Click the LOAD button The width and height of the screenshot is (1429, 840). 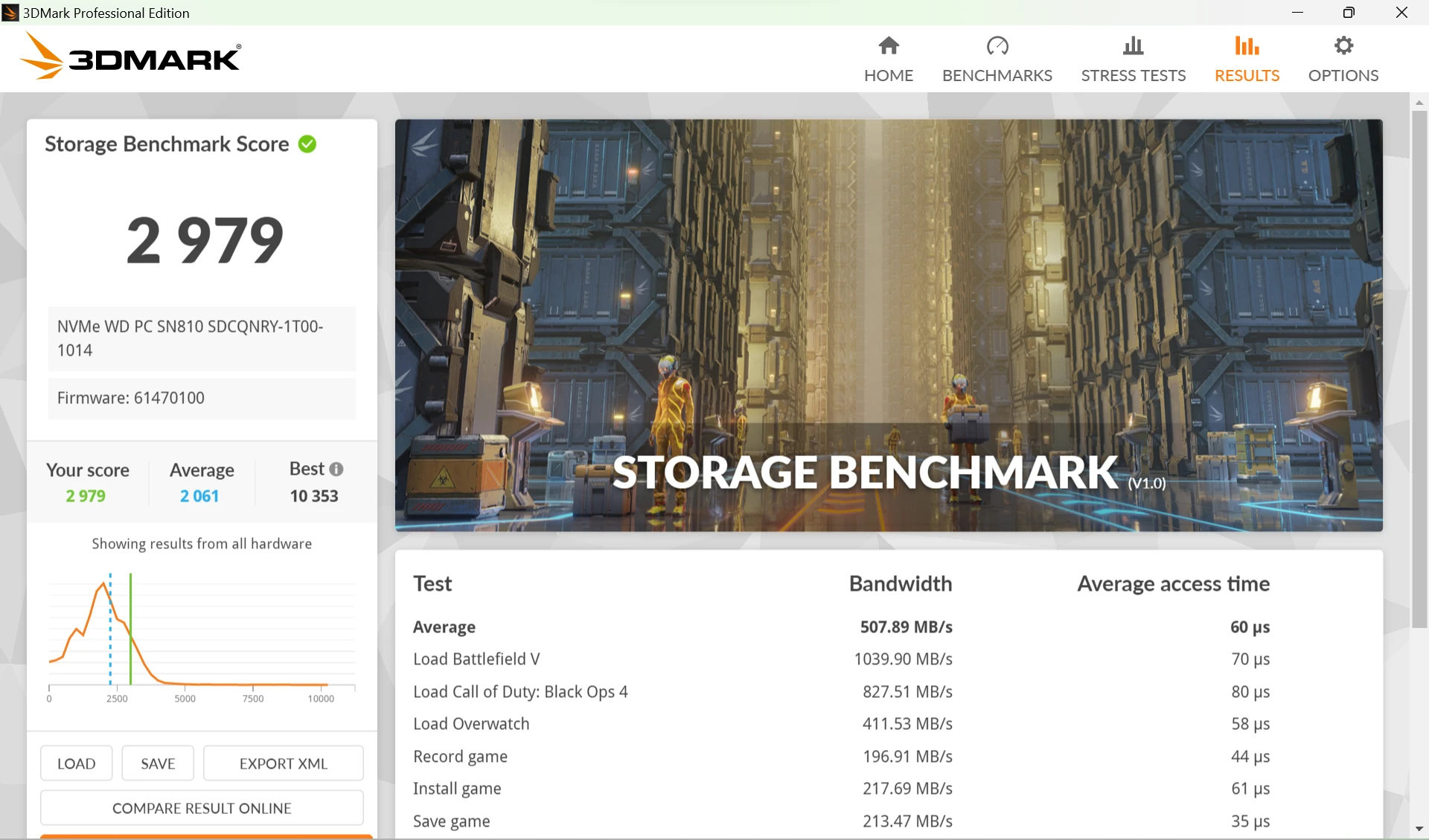[77, 763]
